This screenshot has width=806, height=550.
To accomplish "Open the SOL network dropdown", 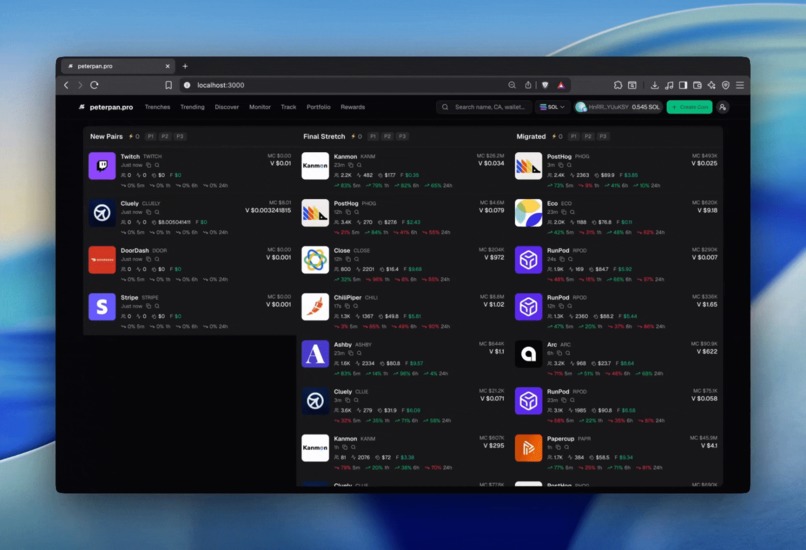I will 552,107.
